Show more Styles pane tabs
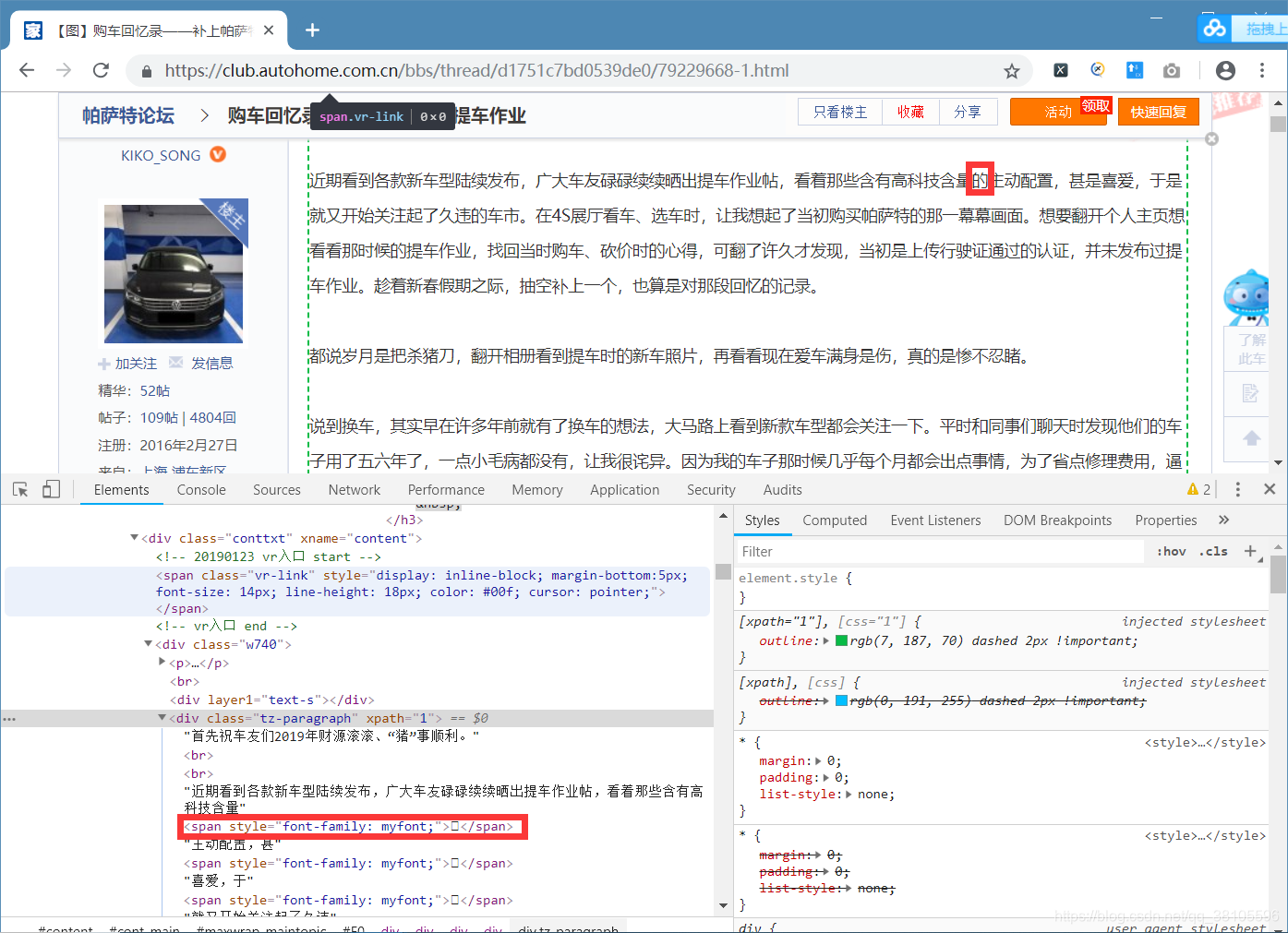Screen dimensions: 1288x933 pyautogui.click(x=1224, y=520)
